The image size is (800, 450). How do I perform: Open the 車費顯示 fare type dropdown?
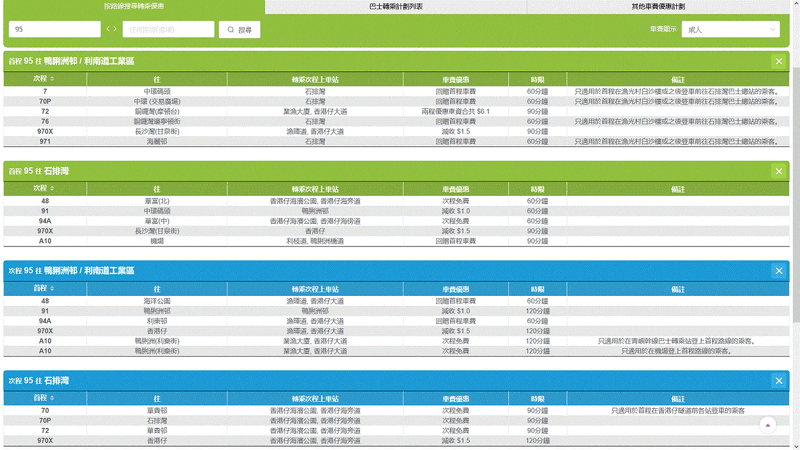[731, 30]
